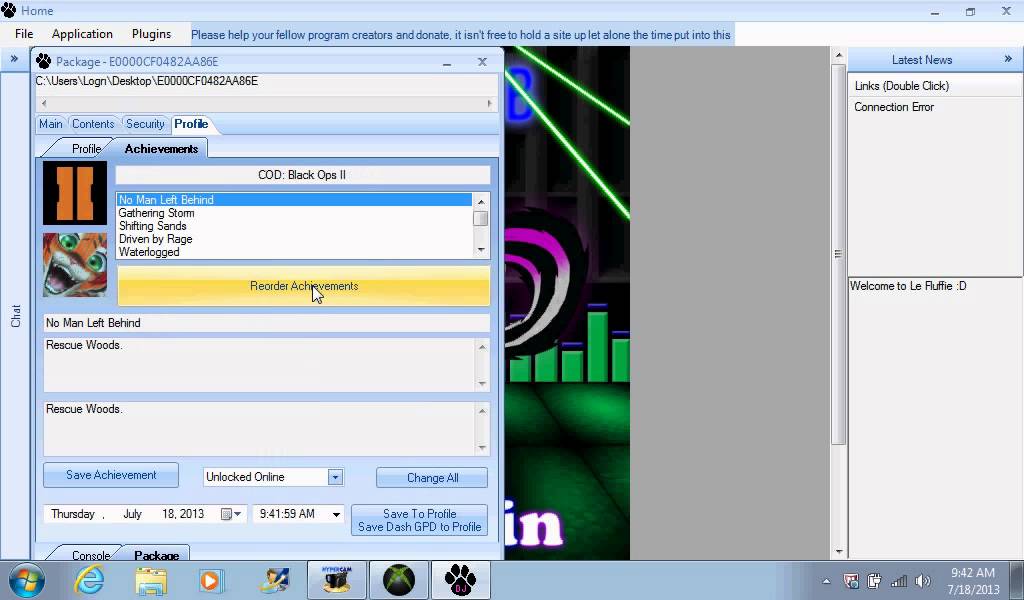The image size is (1024, 600).
Task: Click Links (Double Click) entry
Action: [901, 86]
